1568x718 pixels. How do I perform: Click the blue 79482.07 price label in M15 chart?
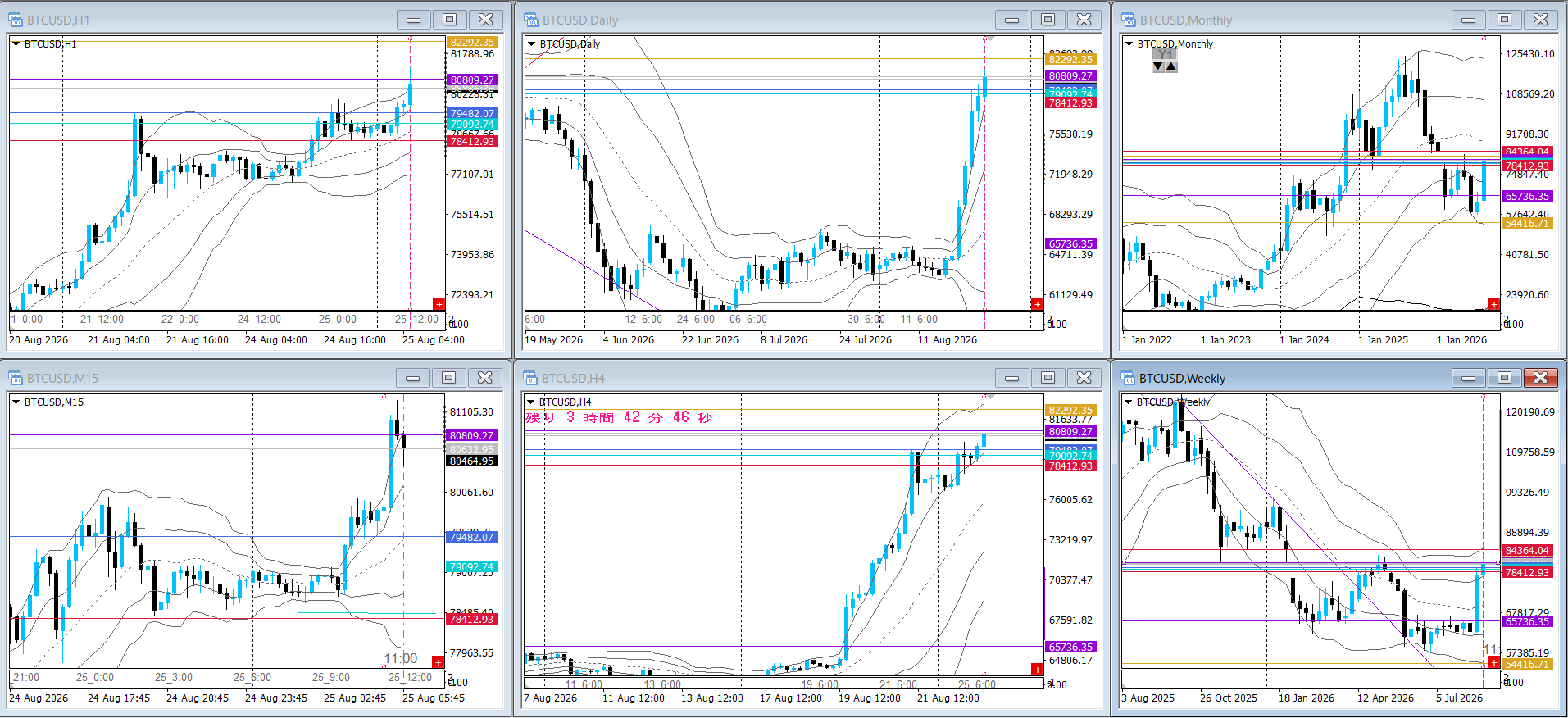point(471,538)
